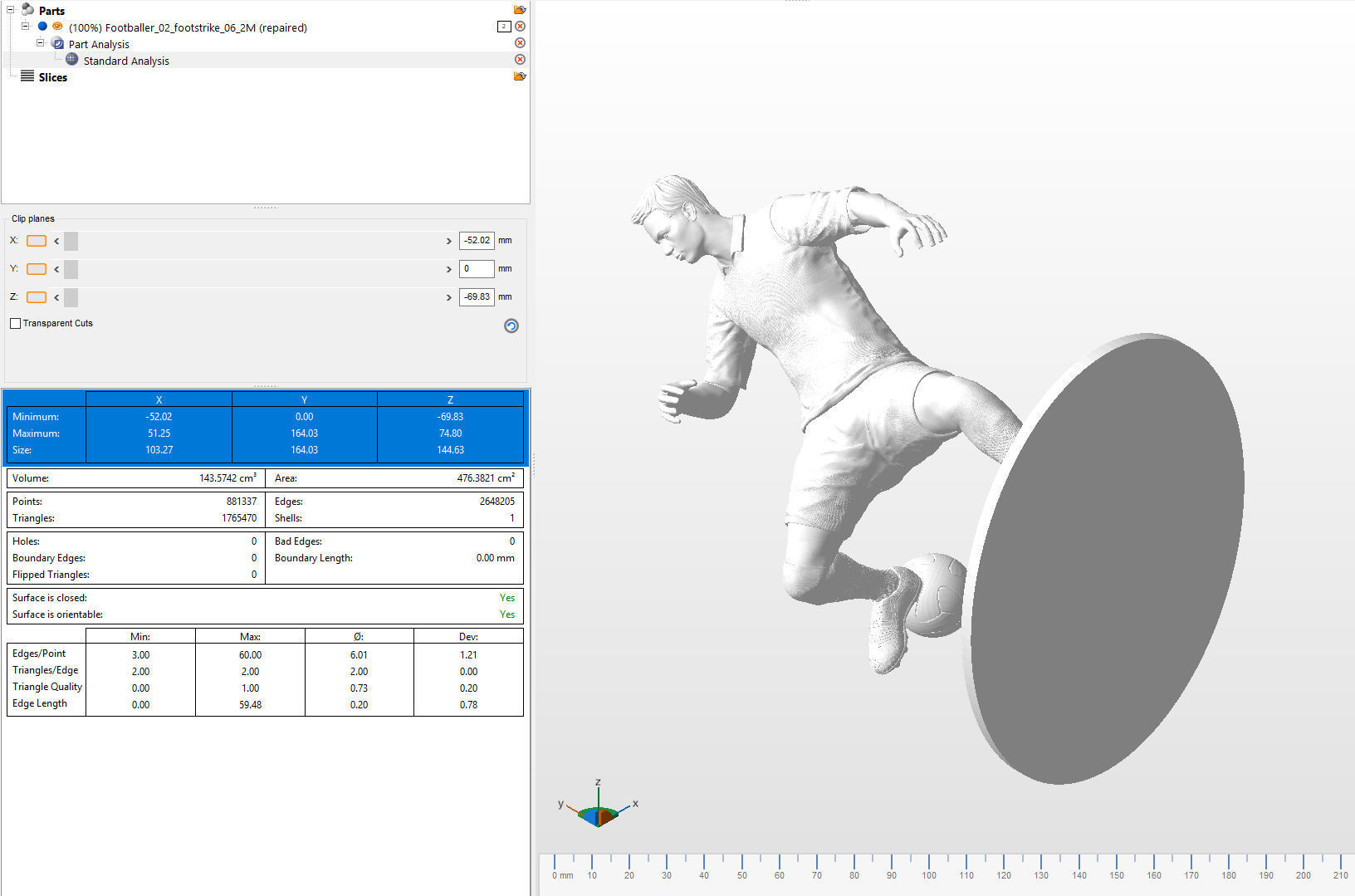This screenshot has width=1355, height=896.
Task: Remove Standard Analysis with its red X
Action: (520, 60)
